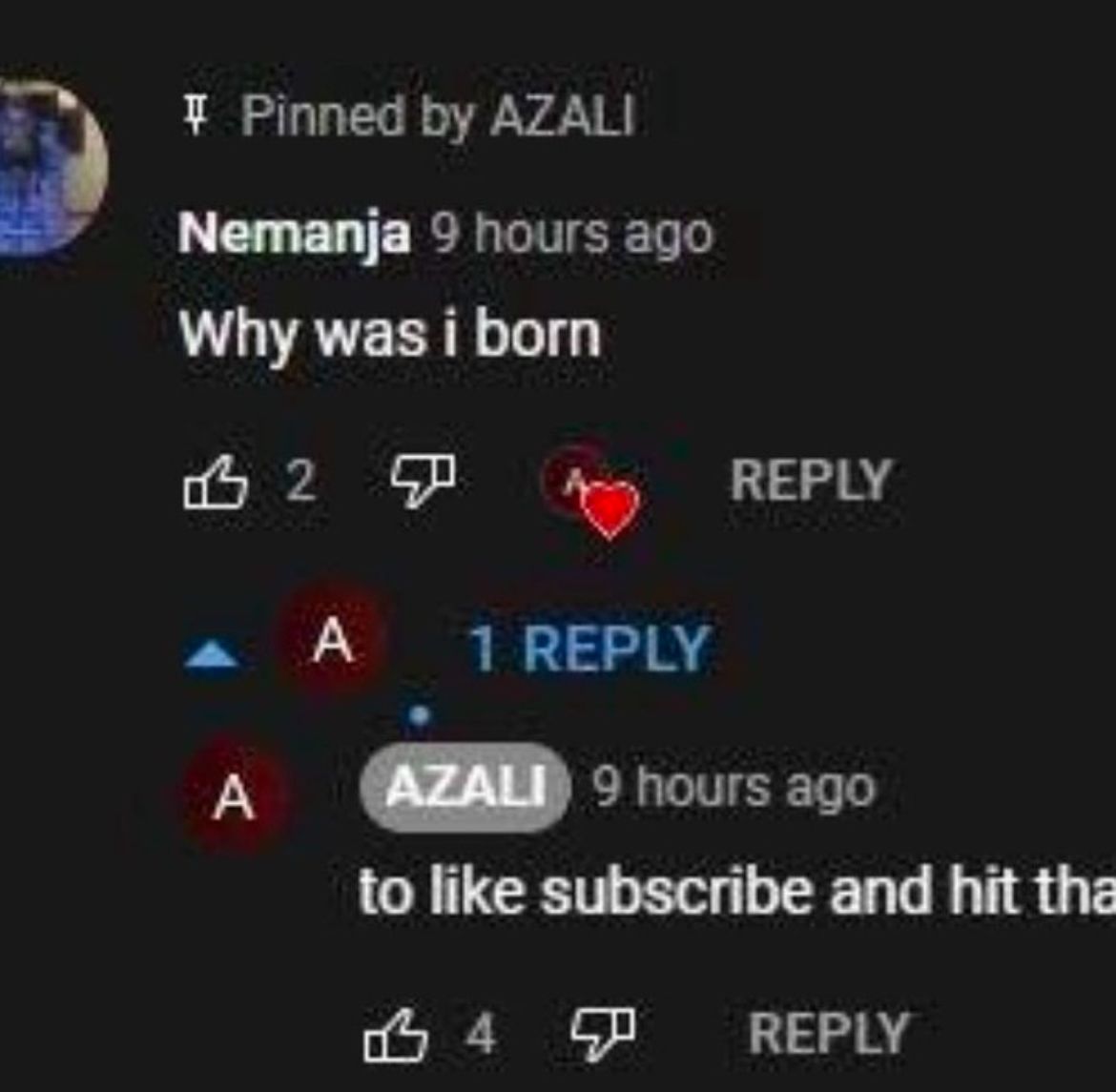
Task: Open Nemanja's channel via username
Action: click(295, 233)
